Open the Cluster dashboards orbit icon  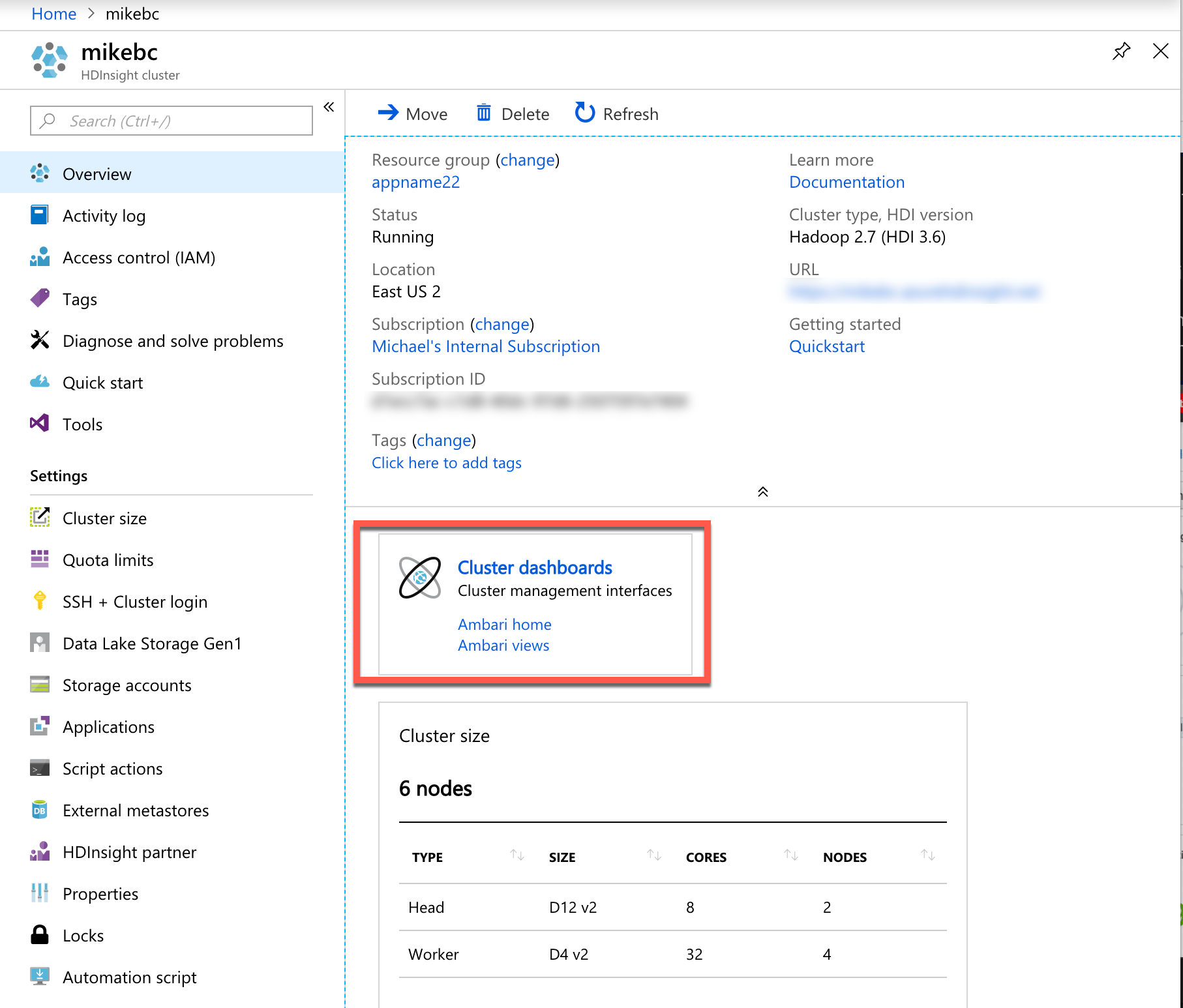pos(420,578)
